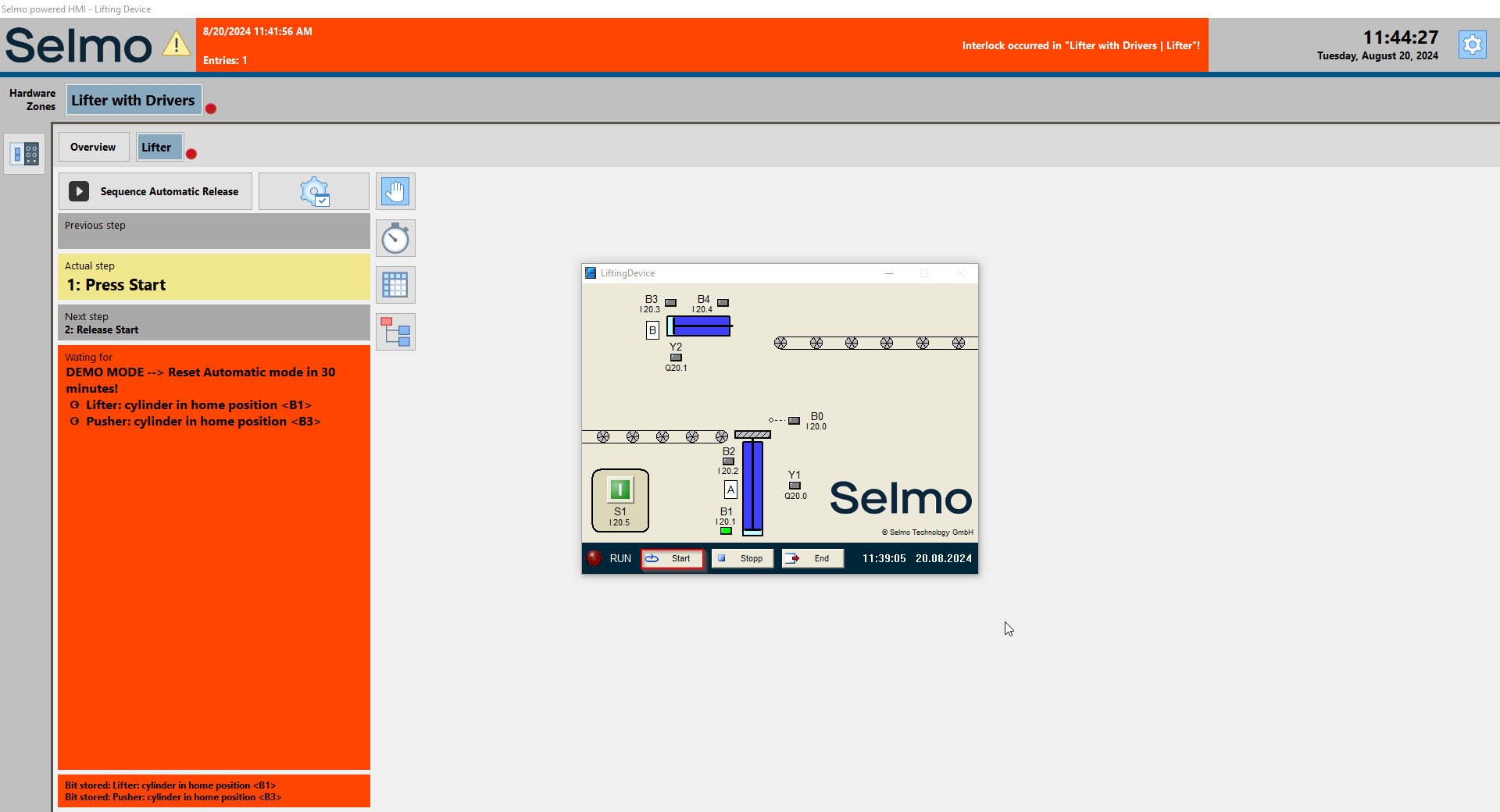Click the blue horizontal pusher cylinder

click(701, 326)
